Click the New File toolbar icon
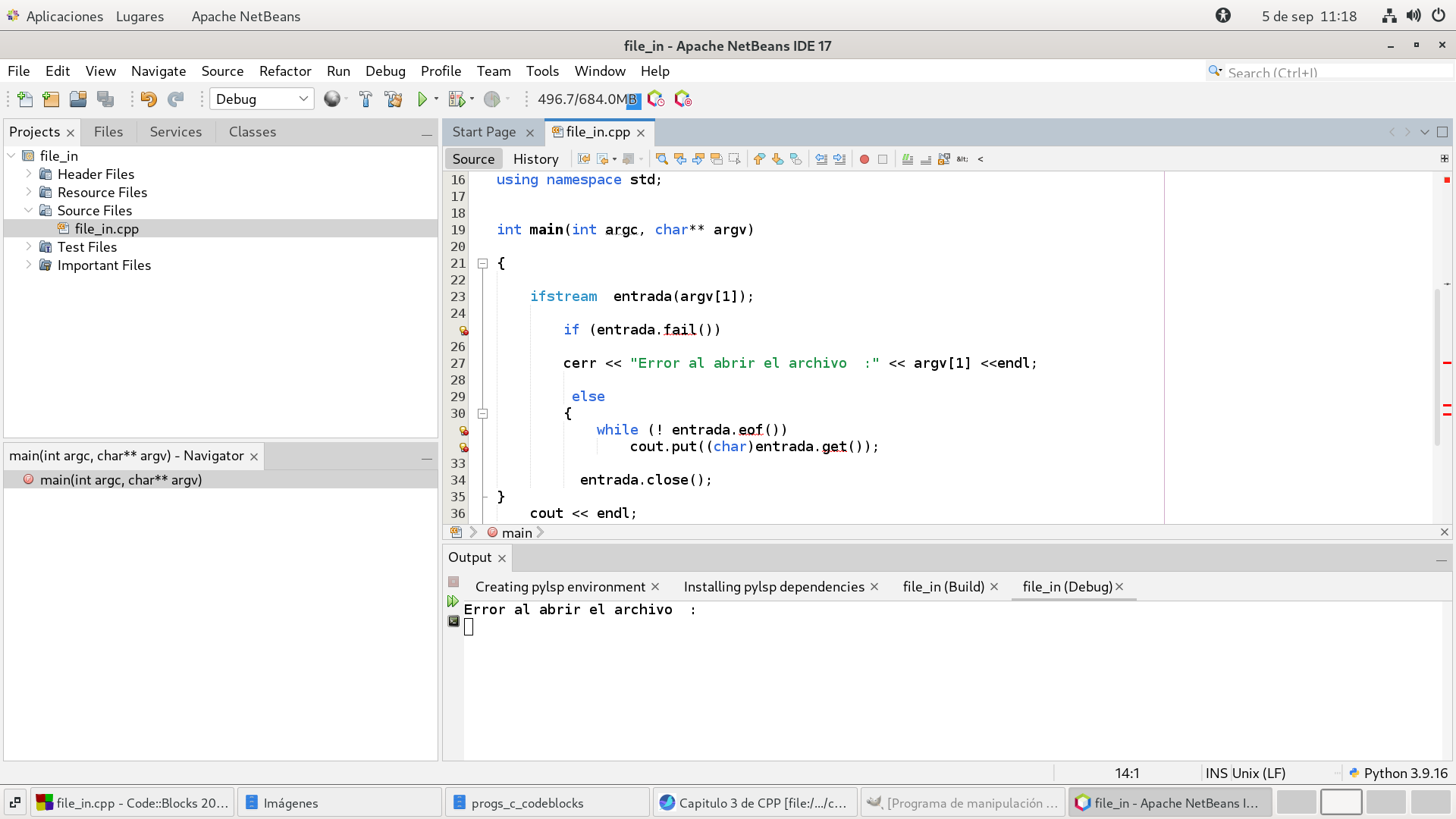This screenshot has width=1456, height=819. tap(24, 99)
